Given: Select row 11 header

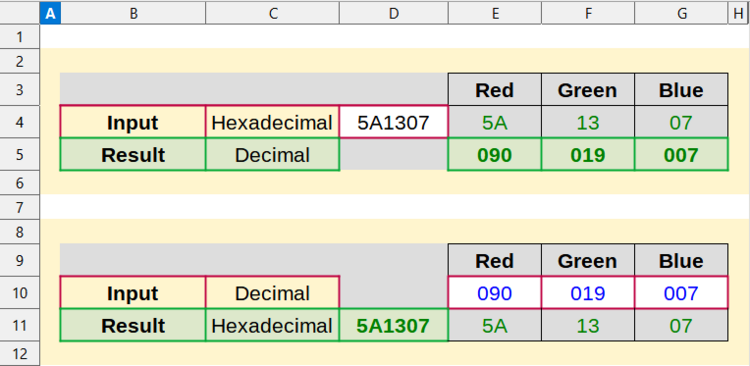Looking at the screenshot, I should coord(20,325).
